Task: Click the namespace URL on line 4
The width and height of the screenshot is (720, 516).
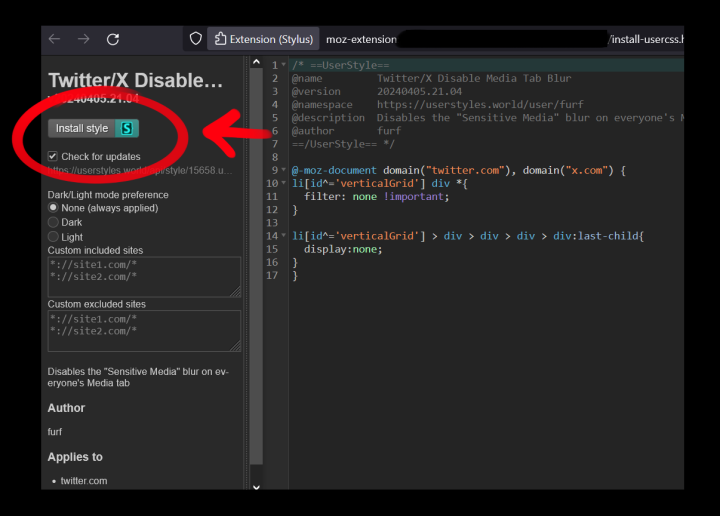Action: [480, 105]
